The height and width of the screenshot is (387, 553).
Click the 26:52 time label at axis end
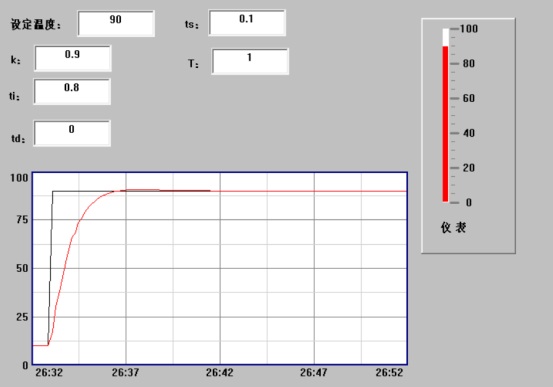coord(389,373)
